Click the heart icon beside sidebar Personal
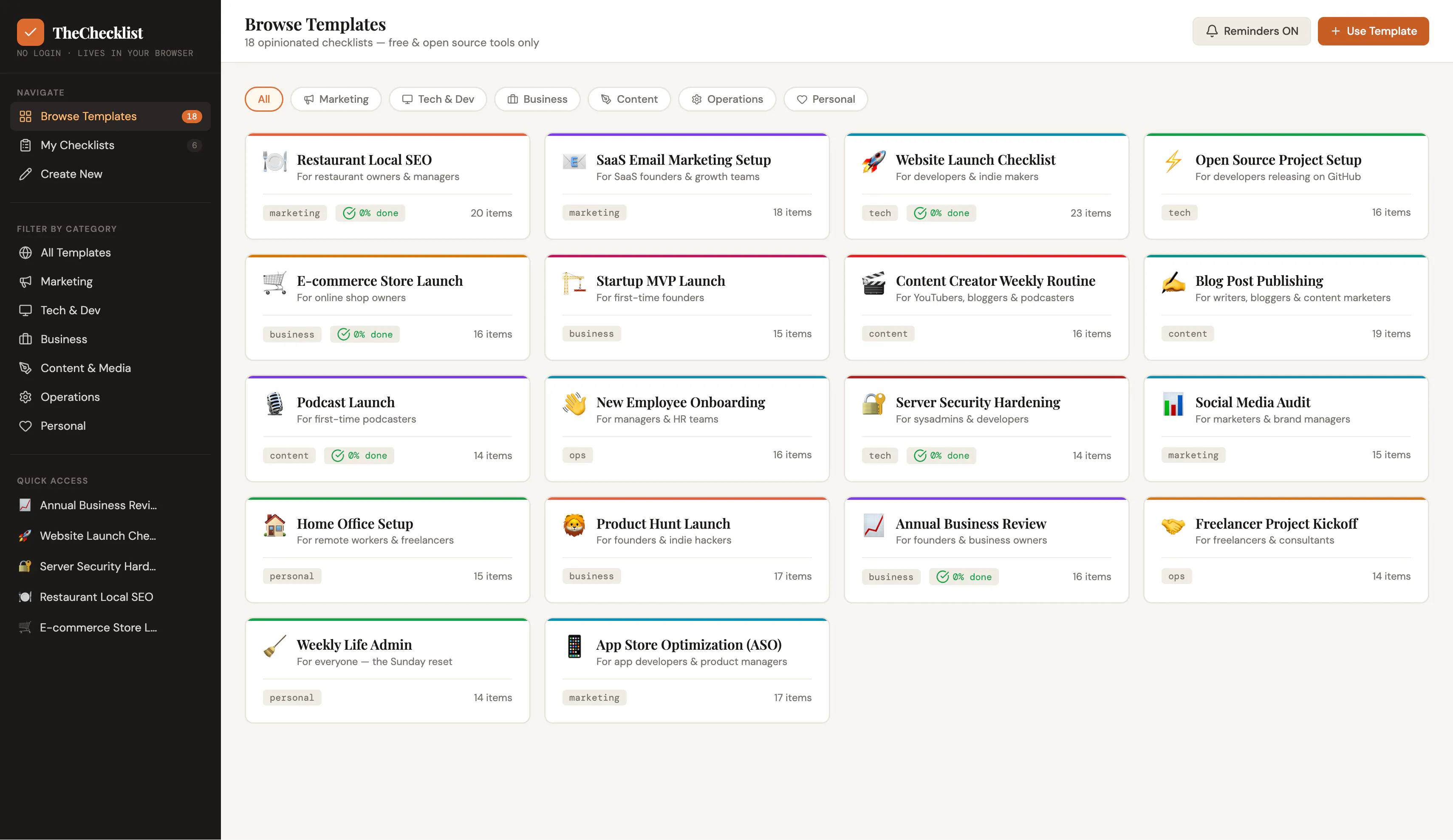This screenshot has width=1453, height=840. pyautogui.click(x=25, y=426)
